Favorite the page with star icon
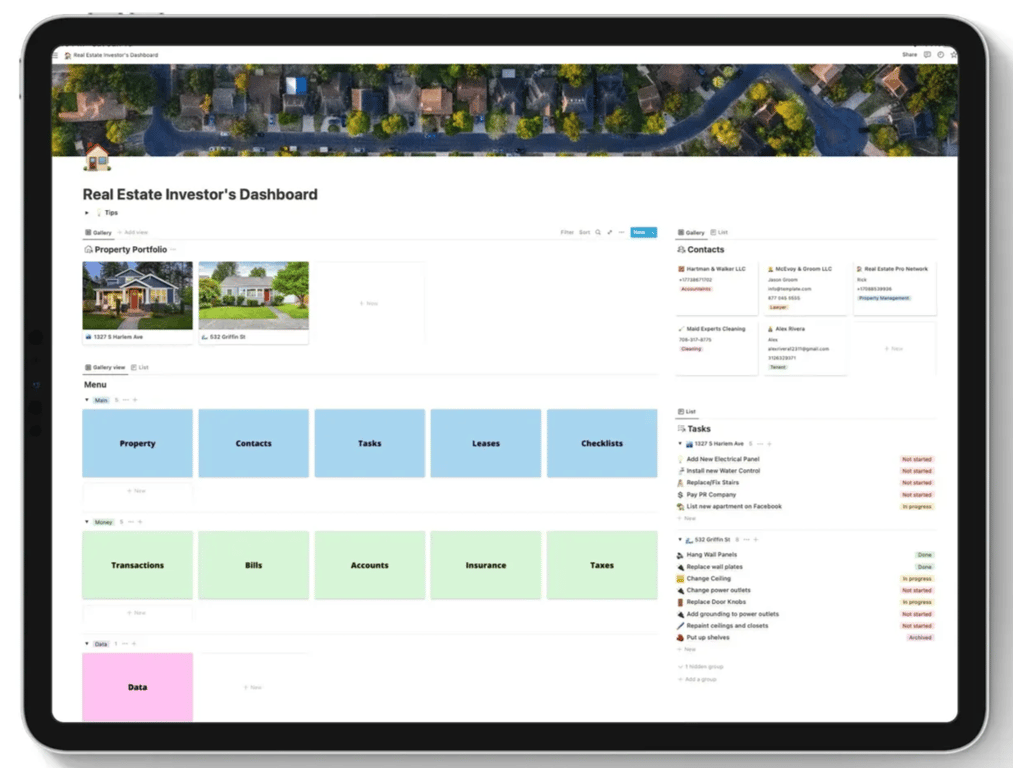This screenshot has height=768, width=1013. click(954, 55)
